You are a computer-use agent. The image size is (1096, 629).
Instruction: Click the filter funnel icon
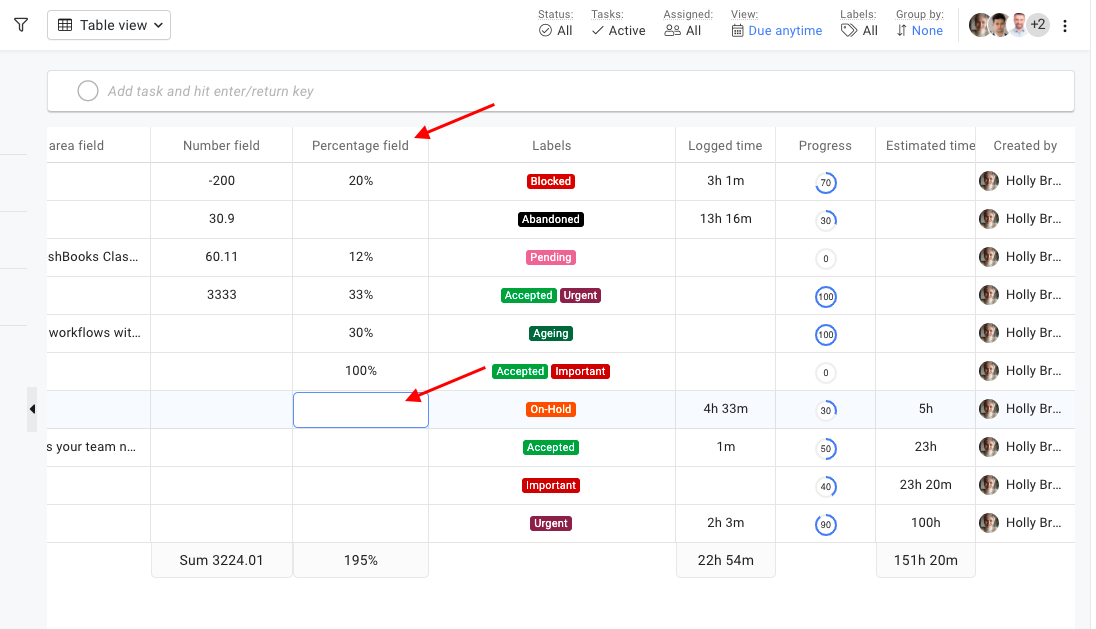[x=21, y=25]
